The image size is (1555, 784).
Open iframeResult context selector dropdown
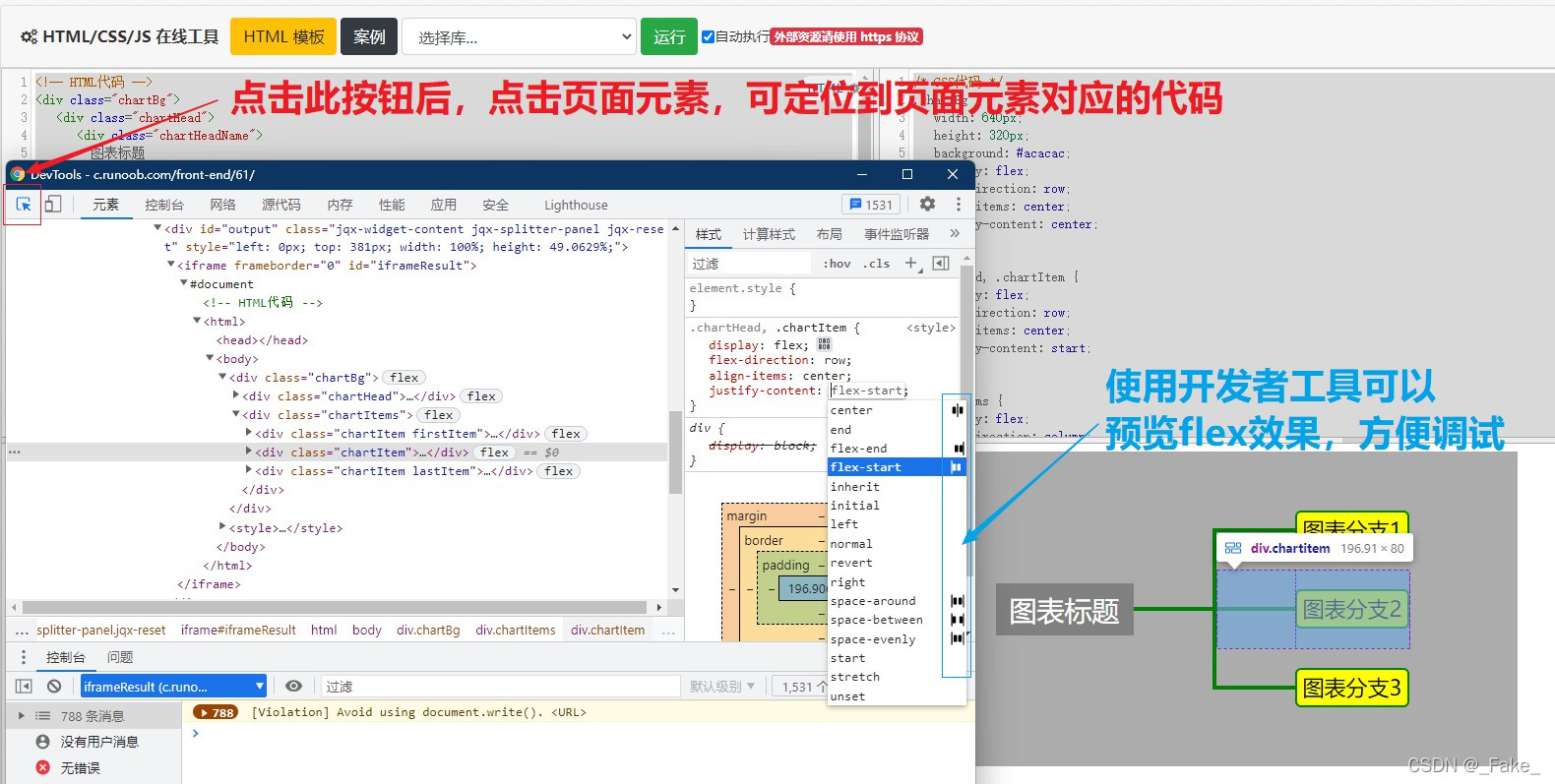[x=173, y=686]
